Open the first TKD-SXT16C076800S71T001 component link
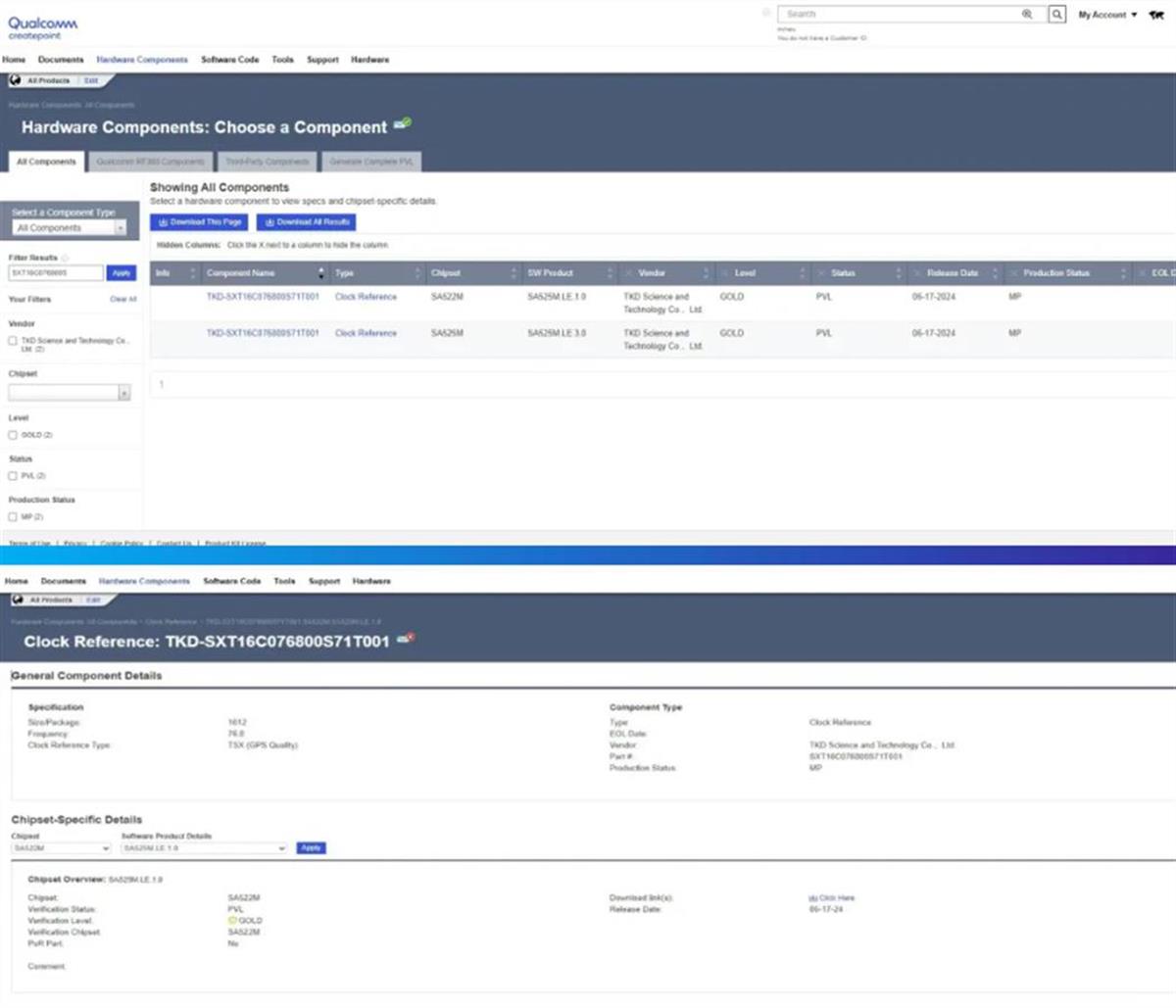The width and height of the screenshot is (1176, 1008). tap(263, 297)
